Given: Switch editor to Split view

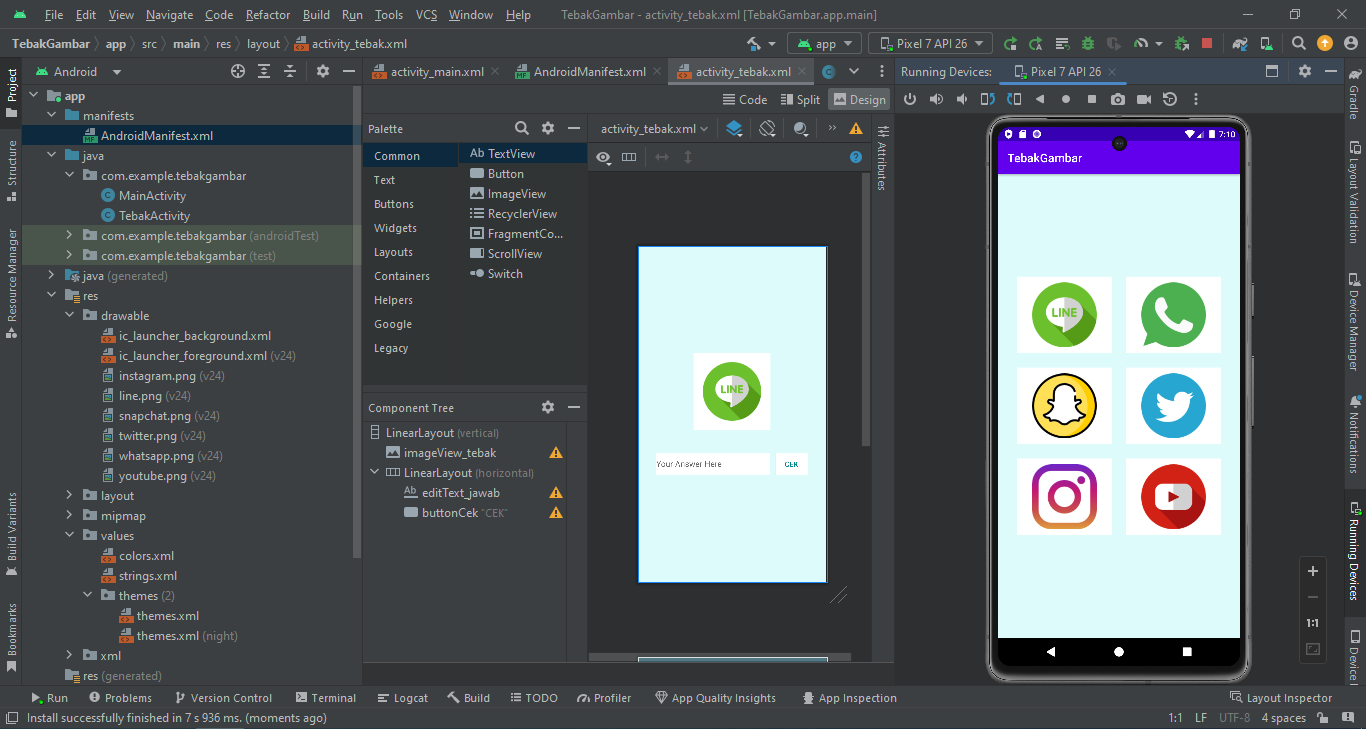Looking at the screenshot, I should click(x=800, y=99).
